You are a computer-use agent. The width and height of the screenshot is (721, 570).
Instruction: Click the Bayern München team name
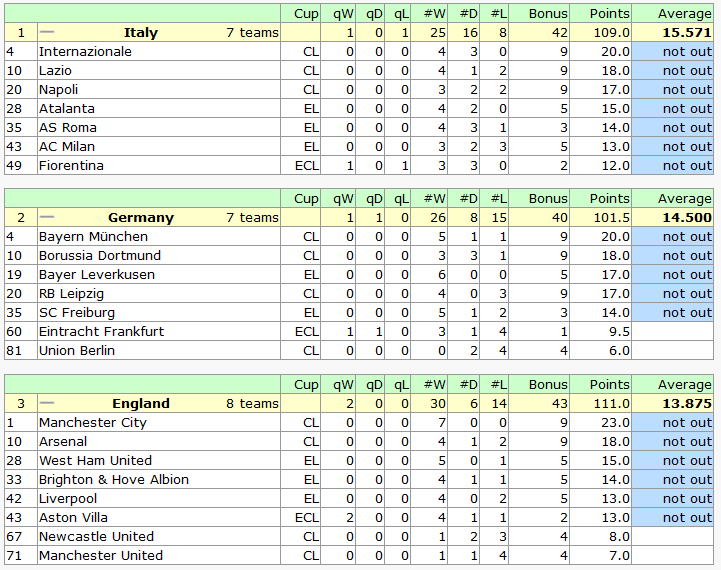point(93,237)
